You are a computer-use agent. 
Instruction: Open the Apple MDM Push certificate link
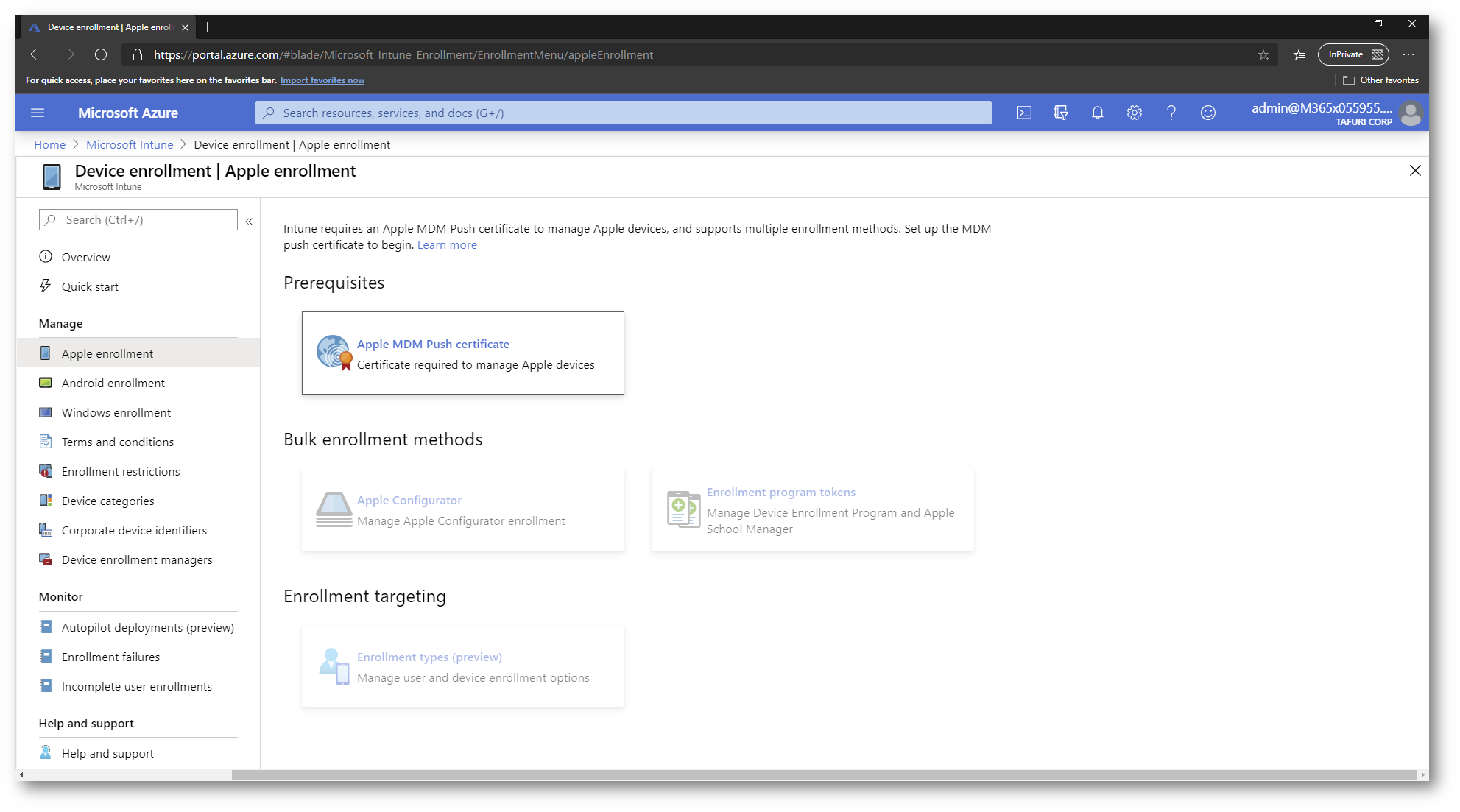(x=433, y=344)
